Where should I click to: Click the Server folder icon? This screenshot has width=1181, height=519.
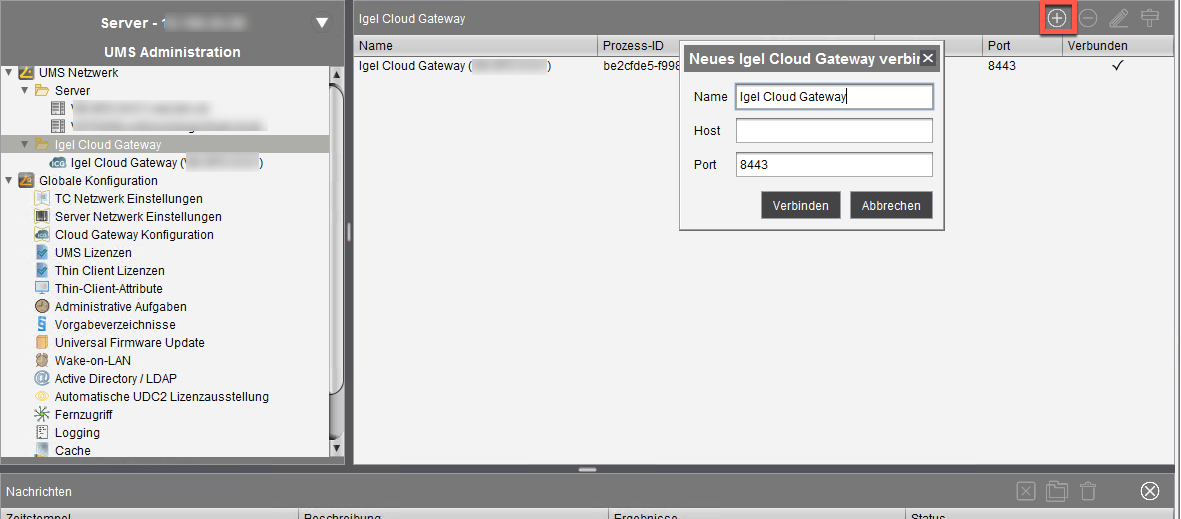coord(42,90)
